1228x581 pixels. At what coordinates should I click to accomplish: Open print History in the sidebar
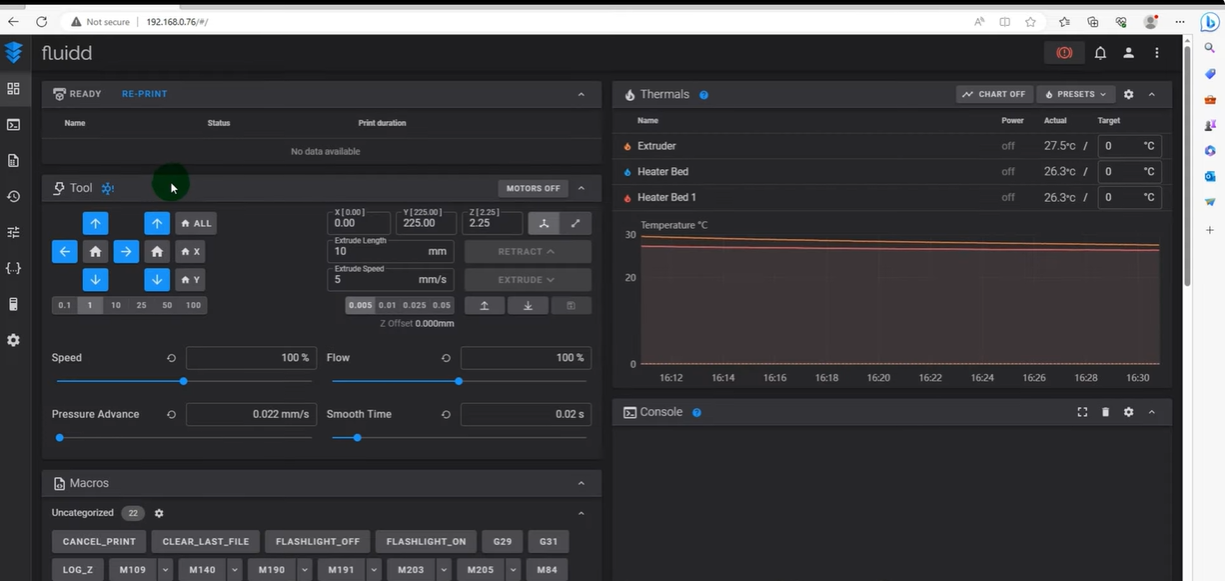click(13, 197)
